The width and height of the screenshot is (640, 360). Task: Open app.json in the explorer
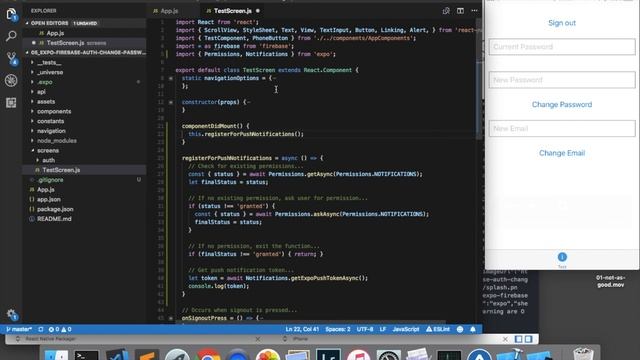(x=49, y=200)
